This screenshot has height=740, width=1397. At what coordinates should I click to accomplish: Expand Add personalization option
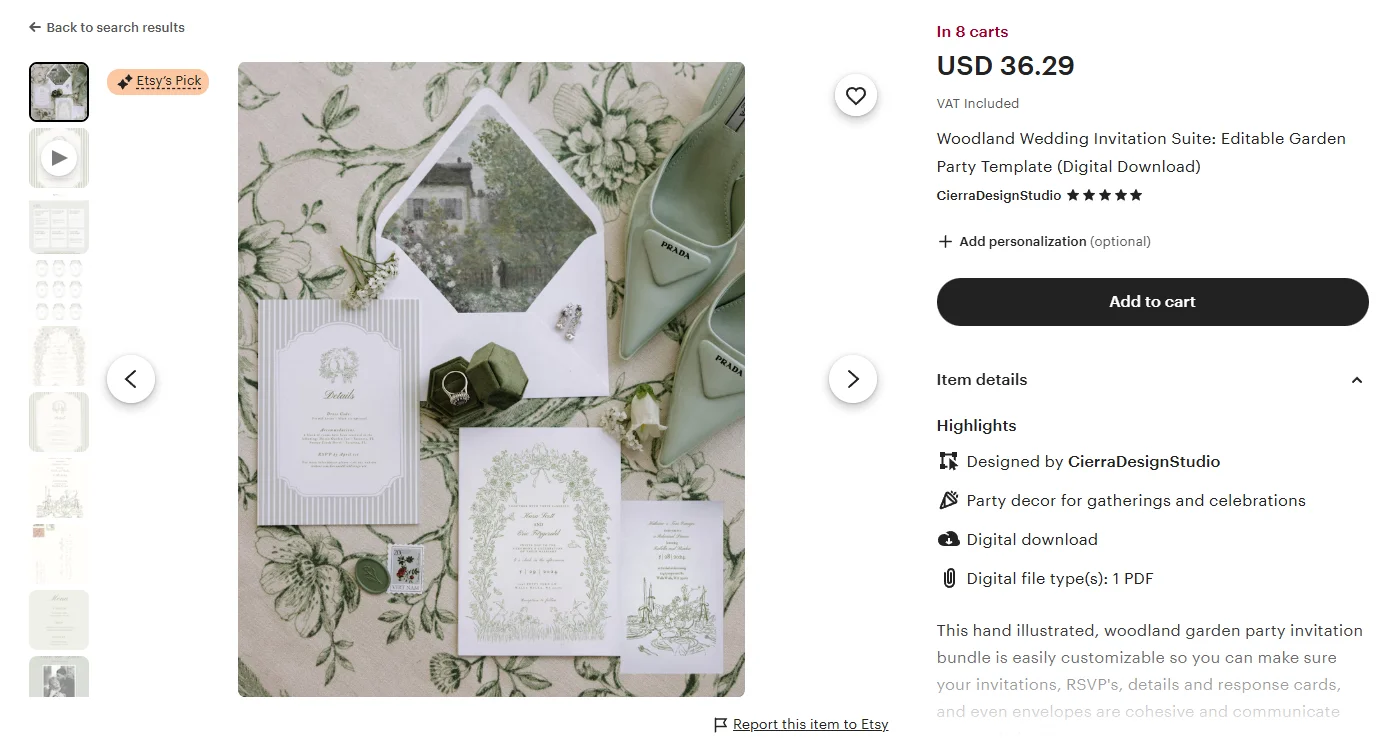[x=1022, y=241]
